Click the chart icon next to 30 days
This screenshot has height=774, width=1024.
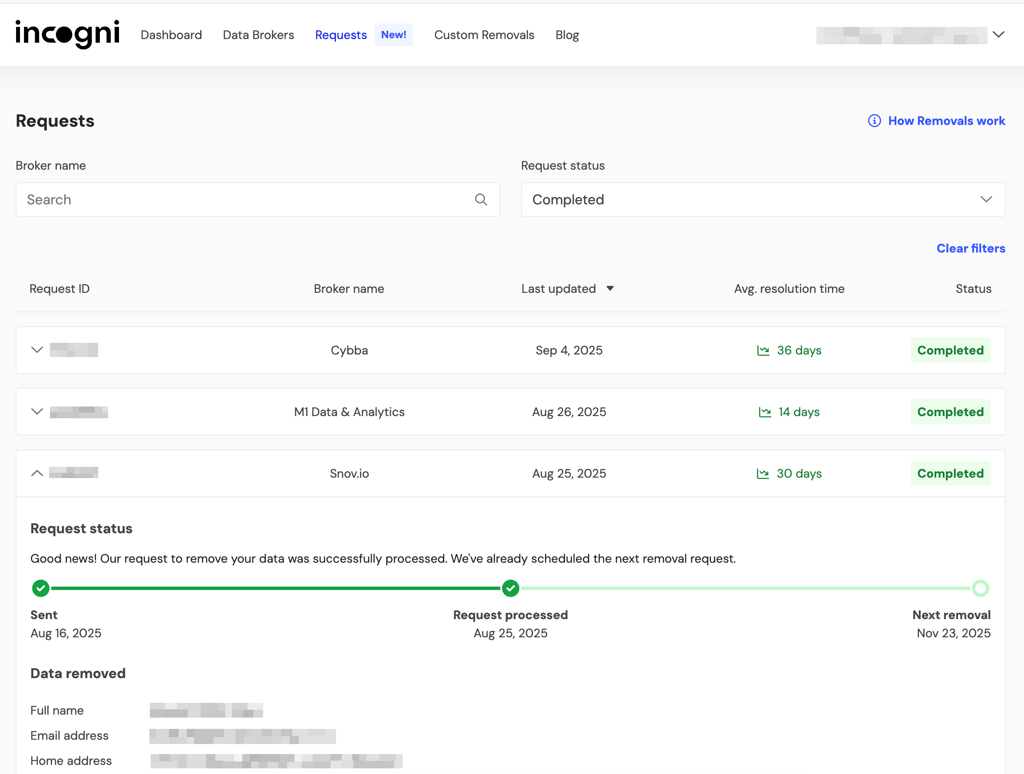point(763,474)
